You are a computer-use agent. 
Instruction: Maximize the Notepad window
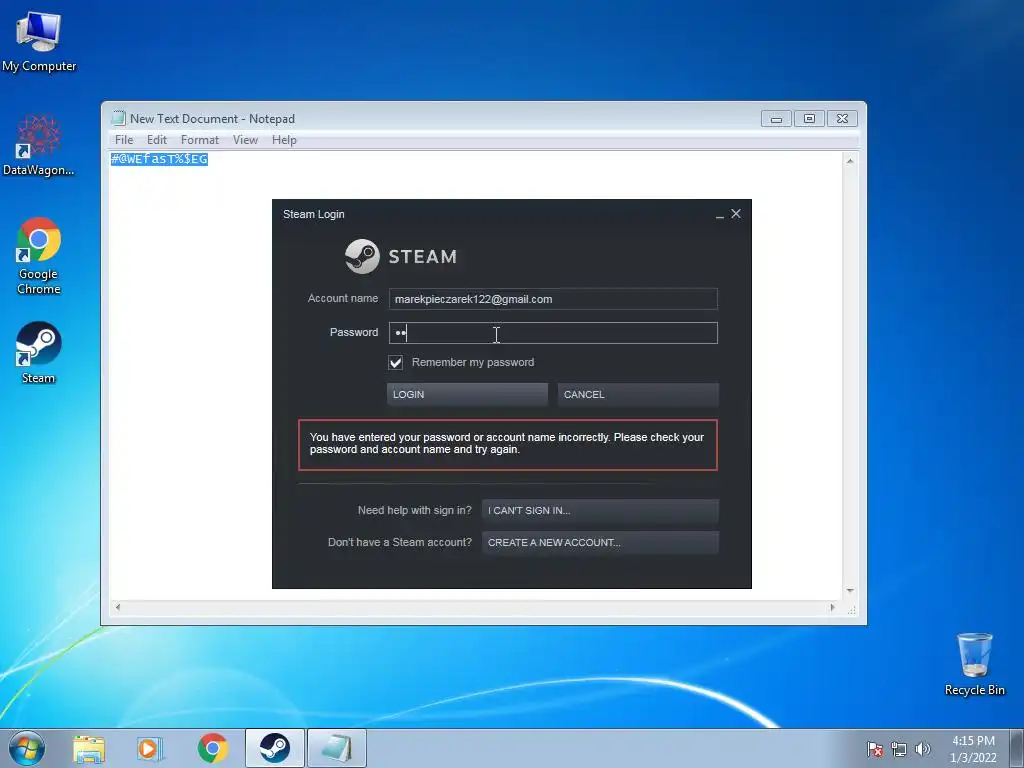[809, 118]
